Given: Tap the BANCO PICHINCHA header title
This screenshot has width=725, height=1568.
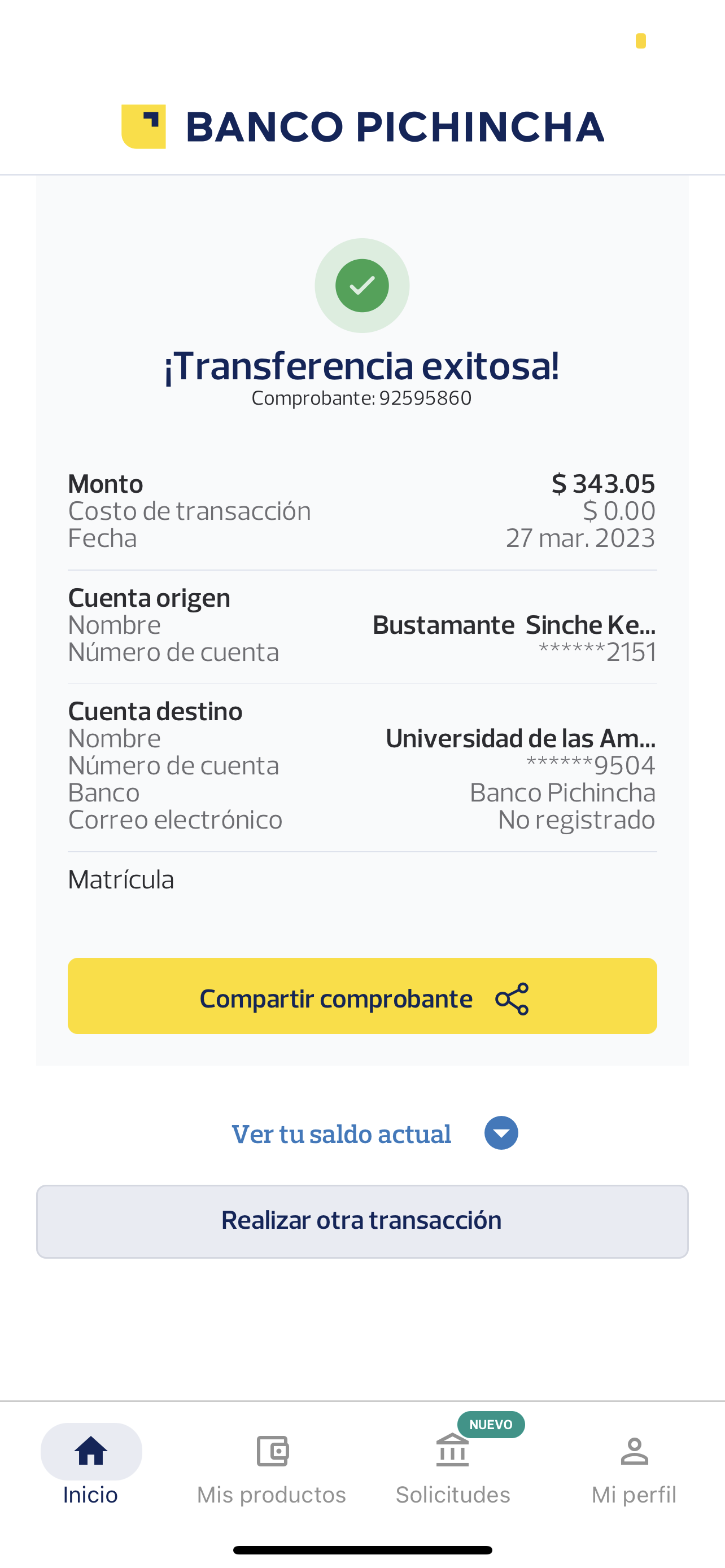Looking at the screenshot, I should 395,126.
